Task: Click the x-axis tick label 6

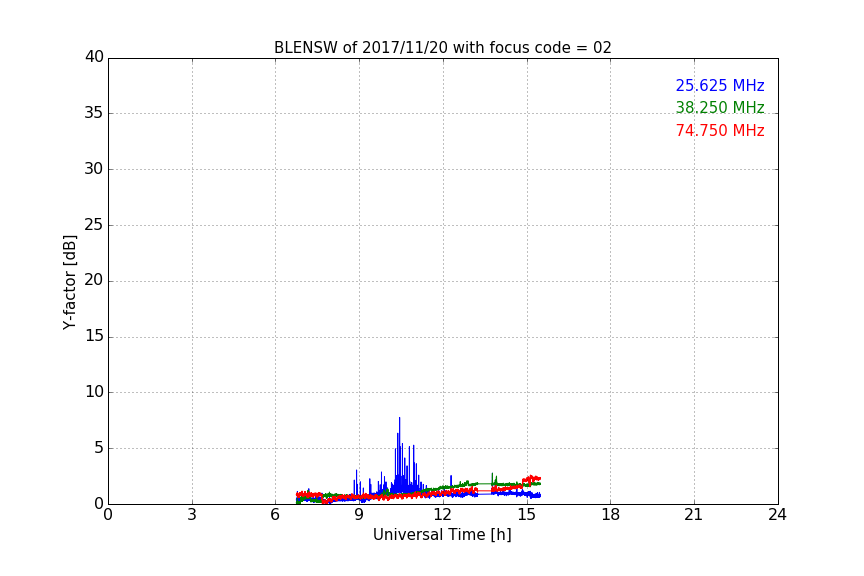Action: [x=275, y=515]
